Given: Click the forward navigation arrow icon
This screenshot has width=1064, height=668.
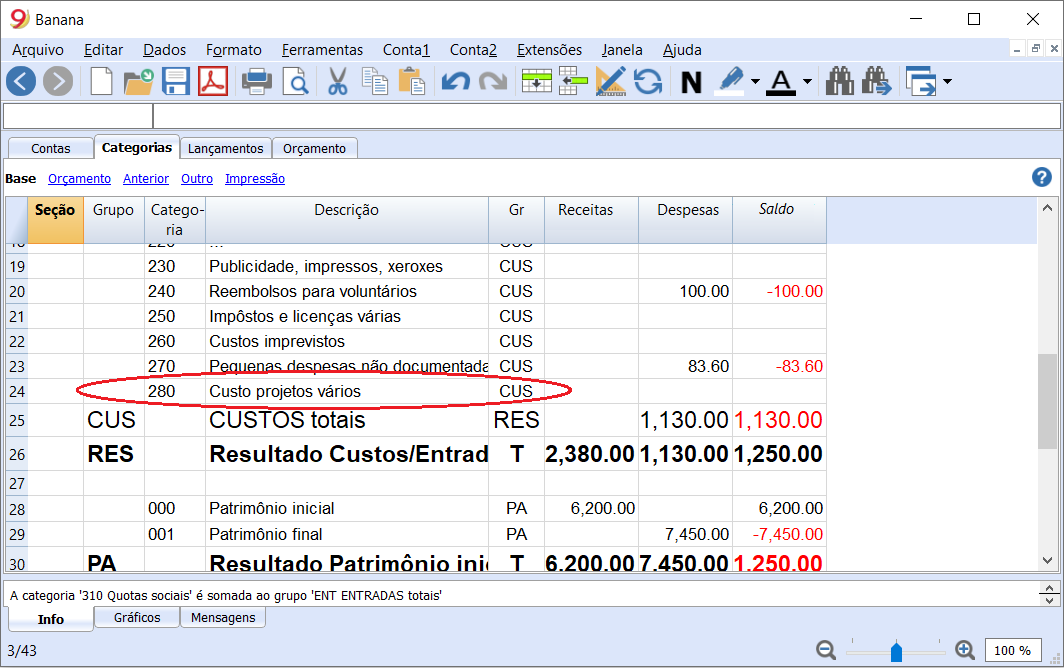Looking at the screenshot, I should coord(58,81).
